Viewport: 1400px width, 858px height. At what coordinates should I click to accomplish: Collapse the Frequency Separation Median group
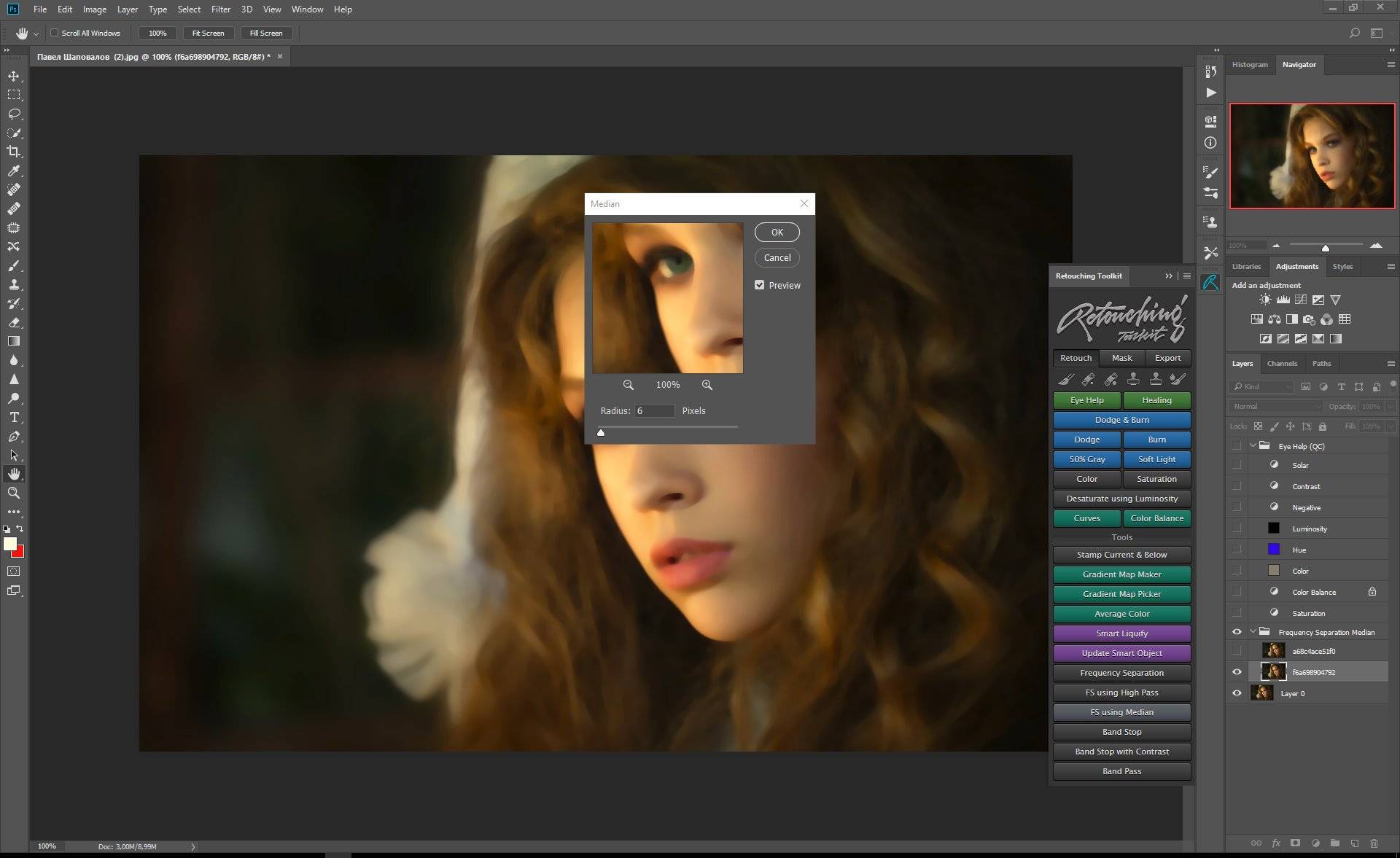pos(1253,632)
